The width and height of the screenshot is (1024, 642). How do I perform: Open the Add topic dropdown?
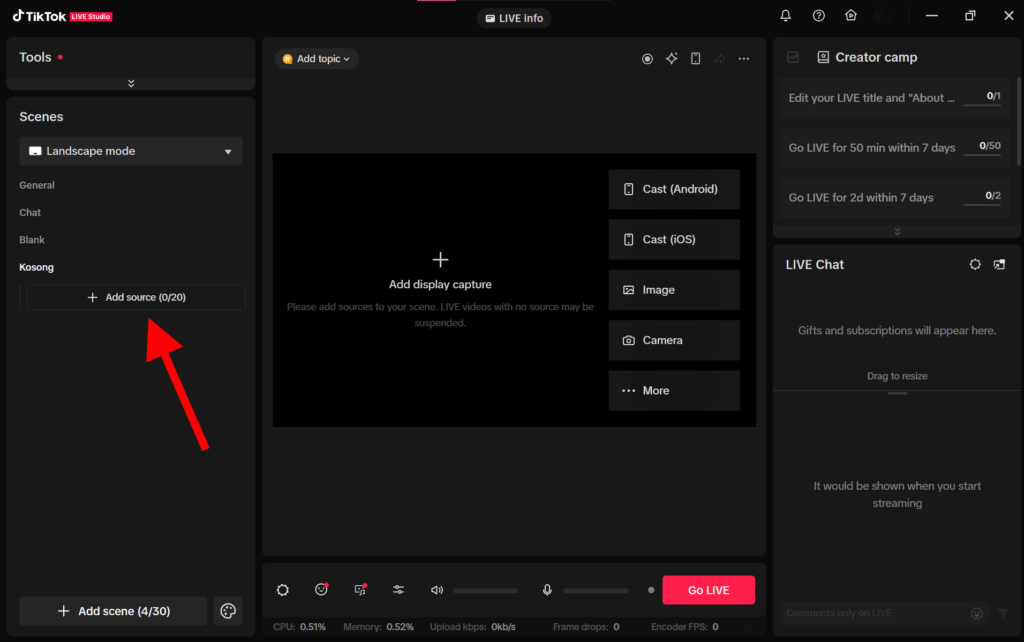tap(317, 59)
